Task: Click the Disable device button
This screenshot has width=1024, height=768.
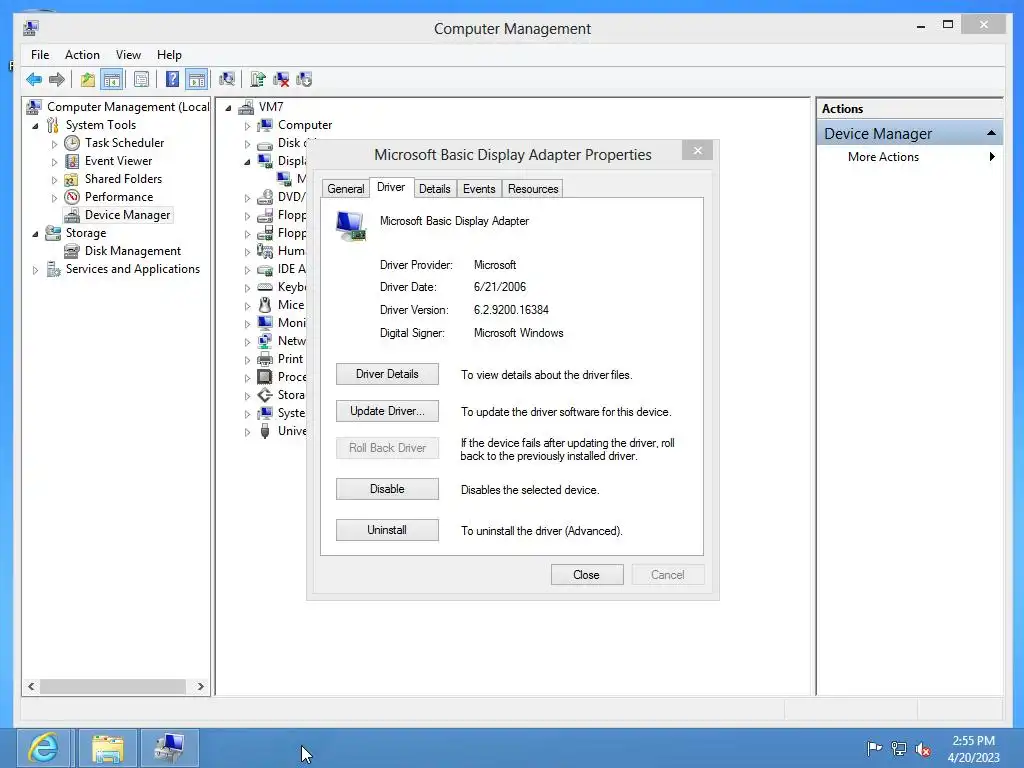Action: pyautogui.click(x=387, y=489)
